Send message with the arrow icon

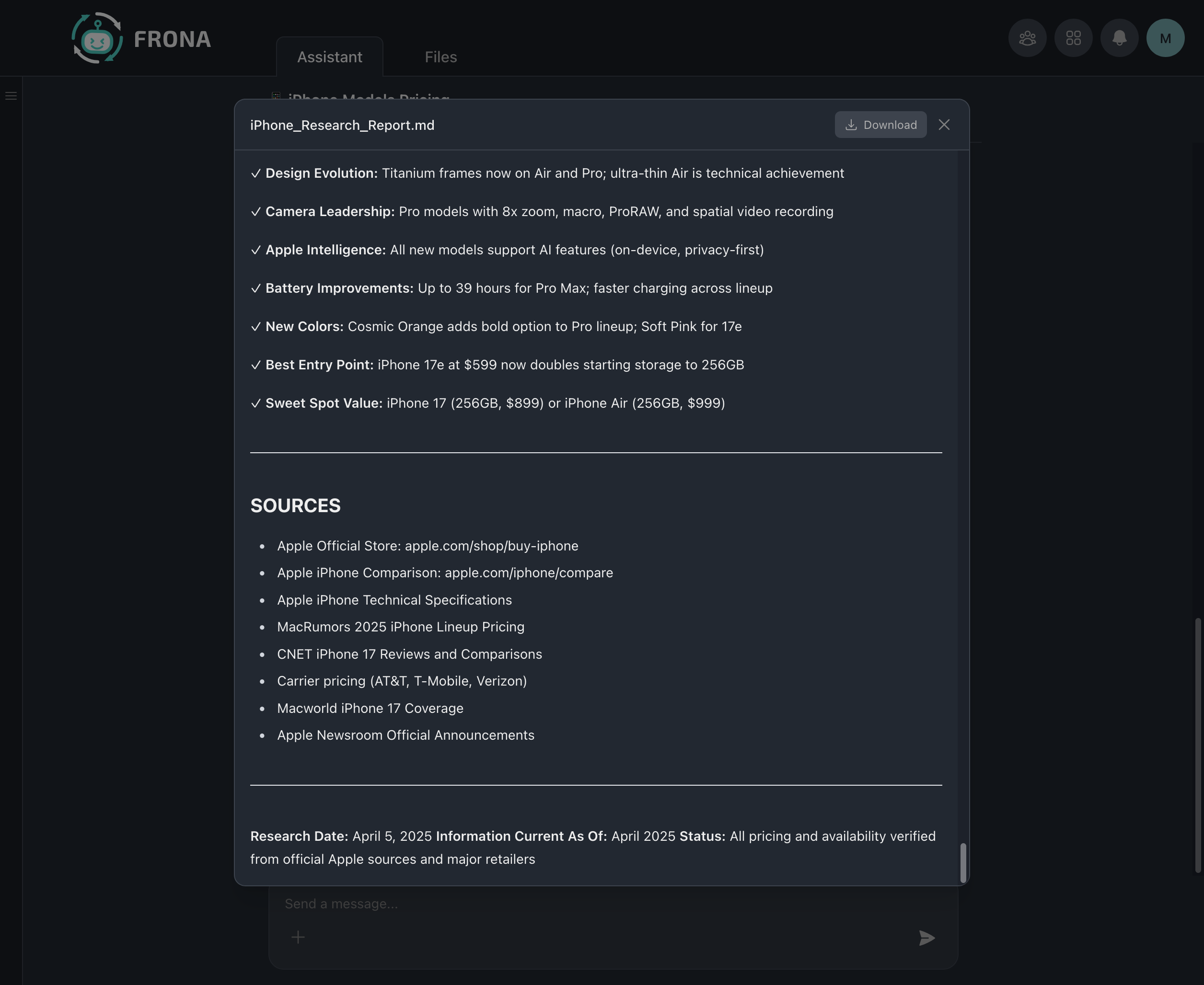(x=926, y=938)
